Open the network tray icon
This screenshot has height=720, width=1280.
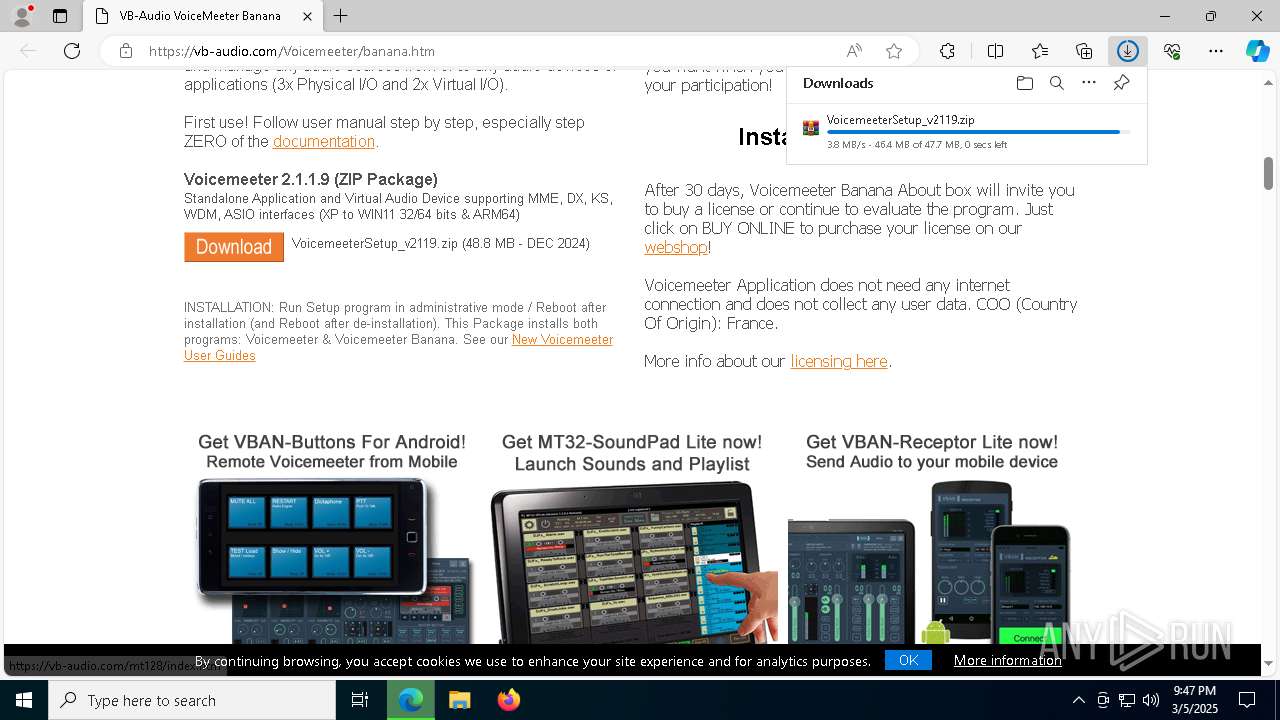(1127, 700)
